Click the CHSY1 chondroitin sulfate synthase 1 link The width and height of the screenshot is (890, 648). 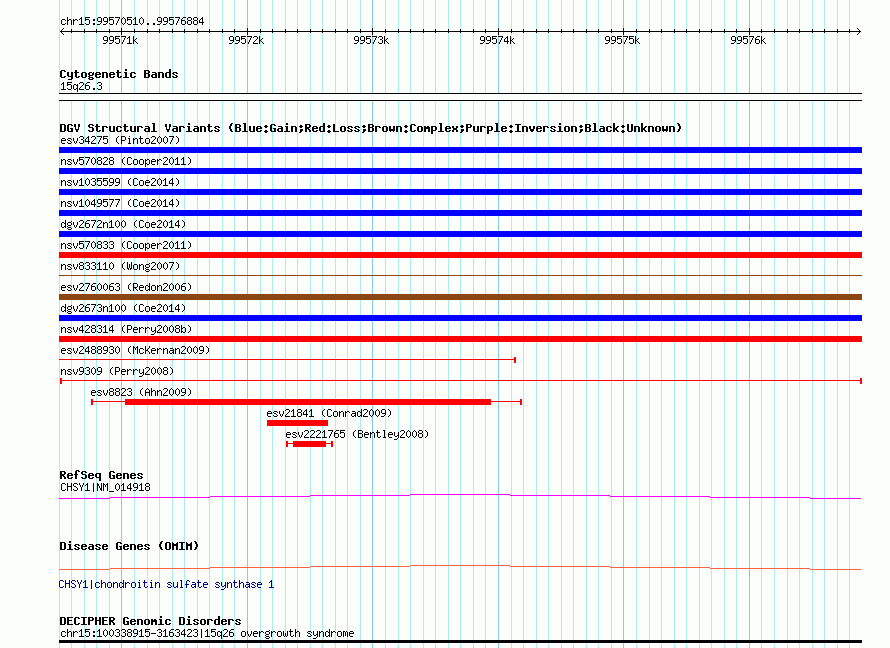(166, 584)
